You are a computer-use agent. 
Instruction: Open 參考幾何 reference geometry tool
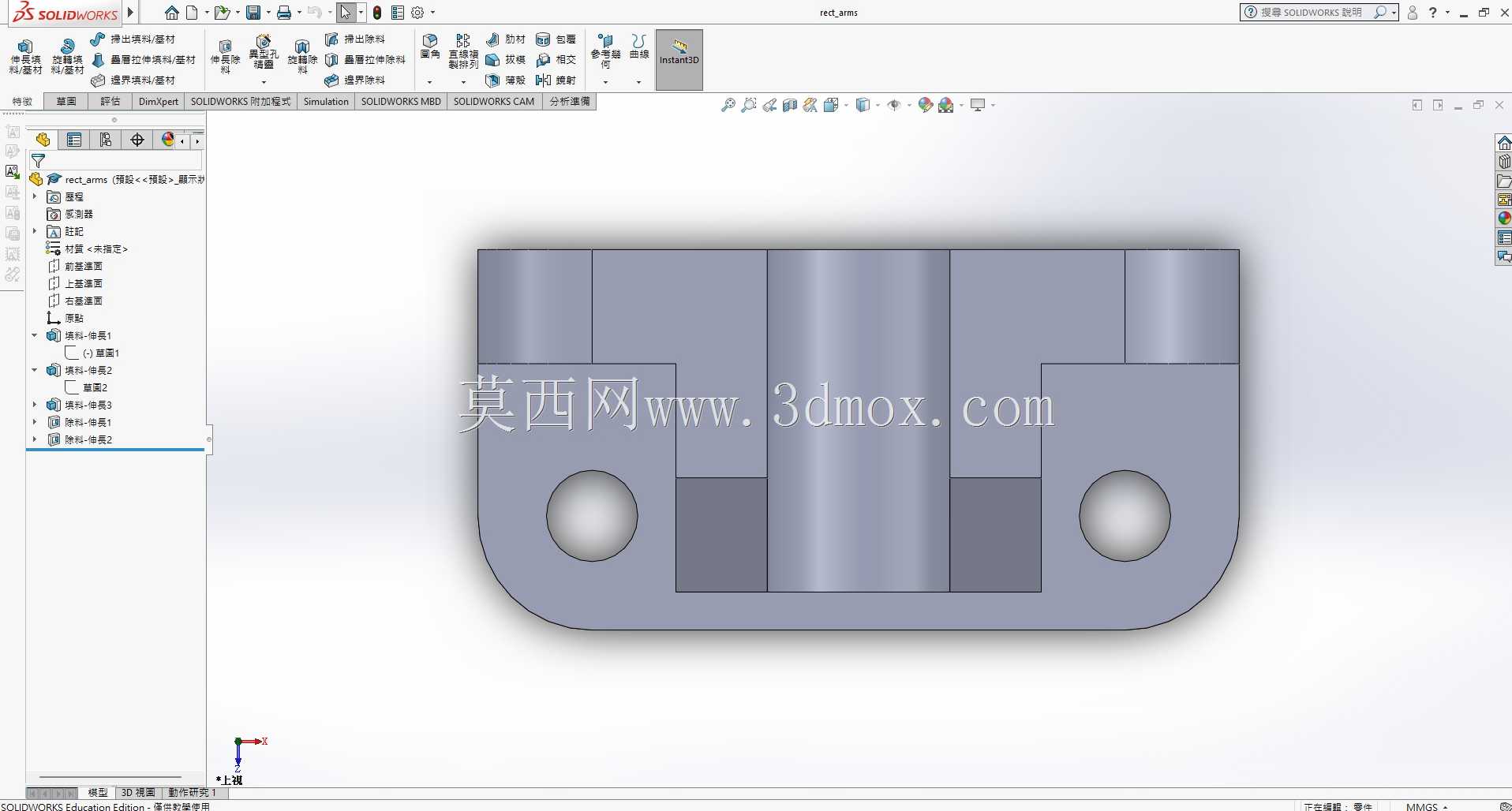coord(605,52)
